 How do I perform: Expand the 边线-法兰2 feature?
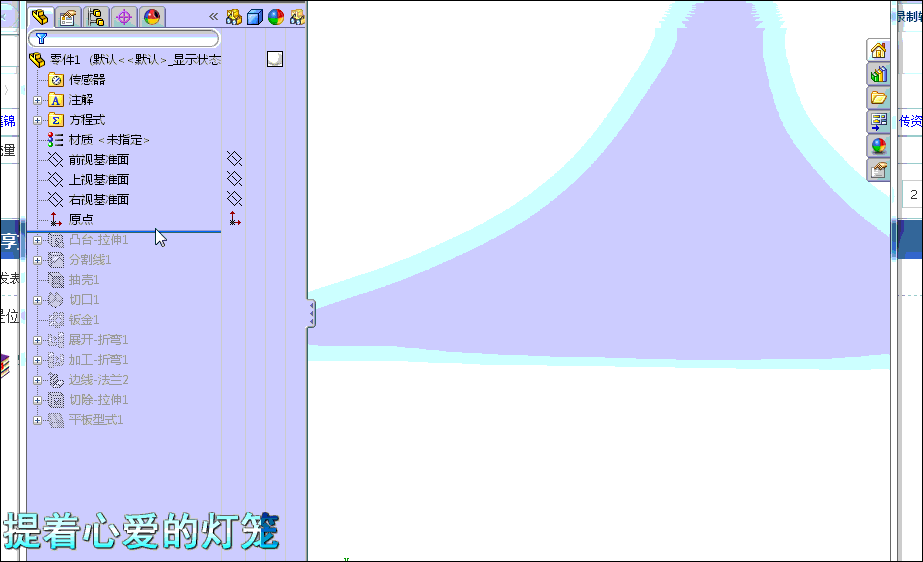point(37,380)
